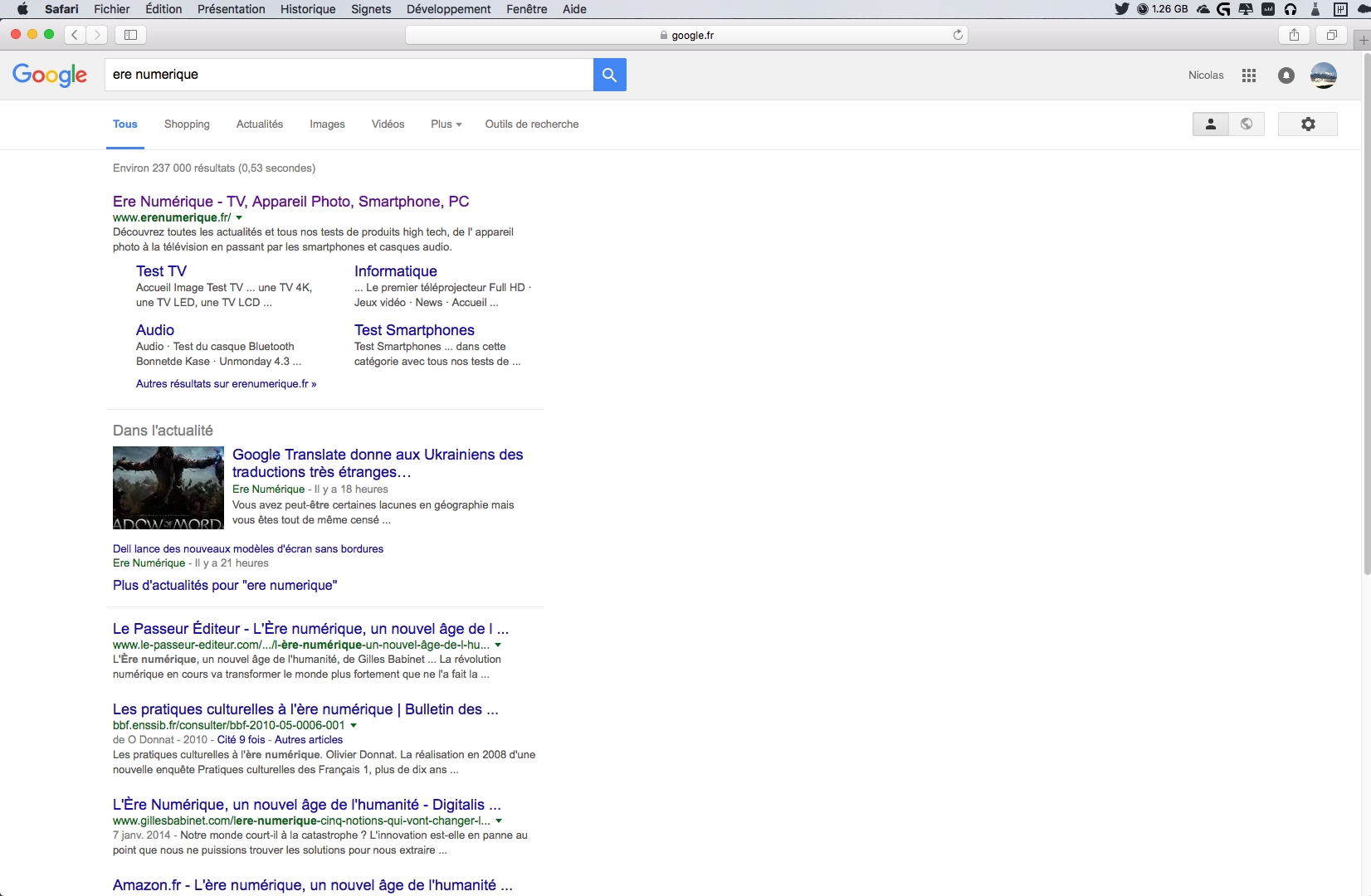Screen dimensions: 1371x896
Task: Open Signets menu
Action: click(x=371, y=9)
